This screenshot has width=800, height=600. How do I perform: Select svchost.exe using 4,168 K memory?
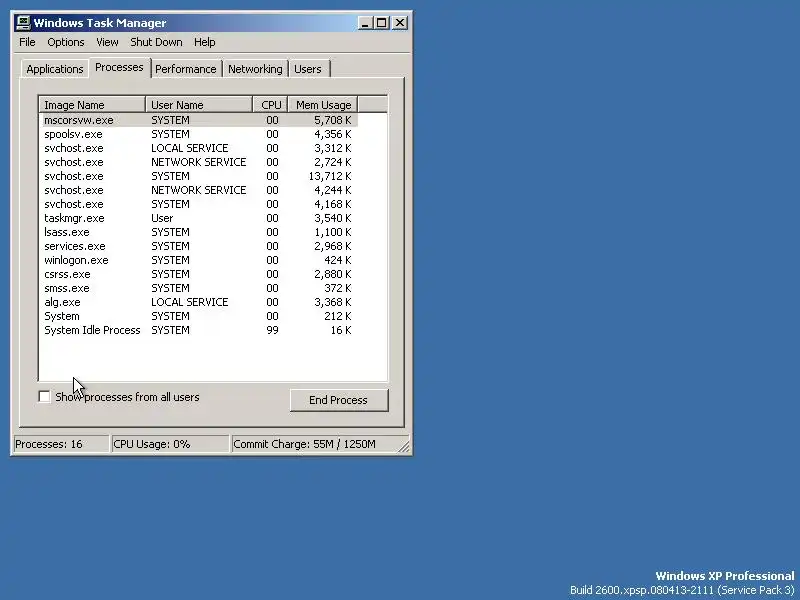pos(198,204)
